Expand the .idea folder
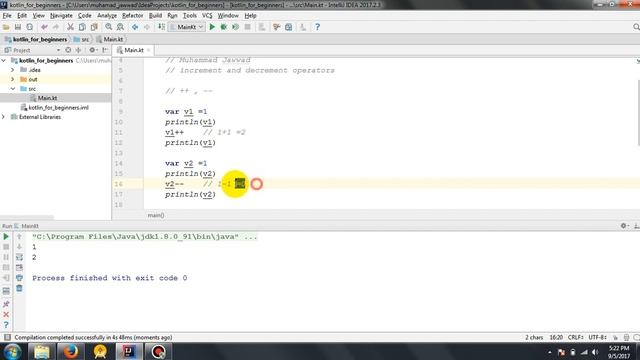The image size is (640, 360). point(13,70)
